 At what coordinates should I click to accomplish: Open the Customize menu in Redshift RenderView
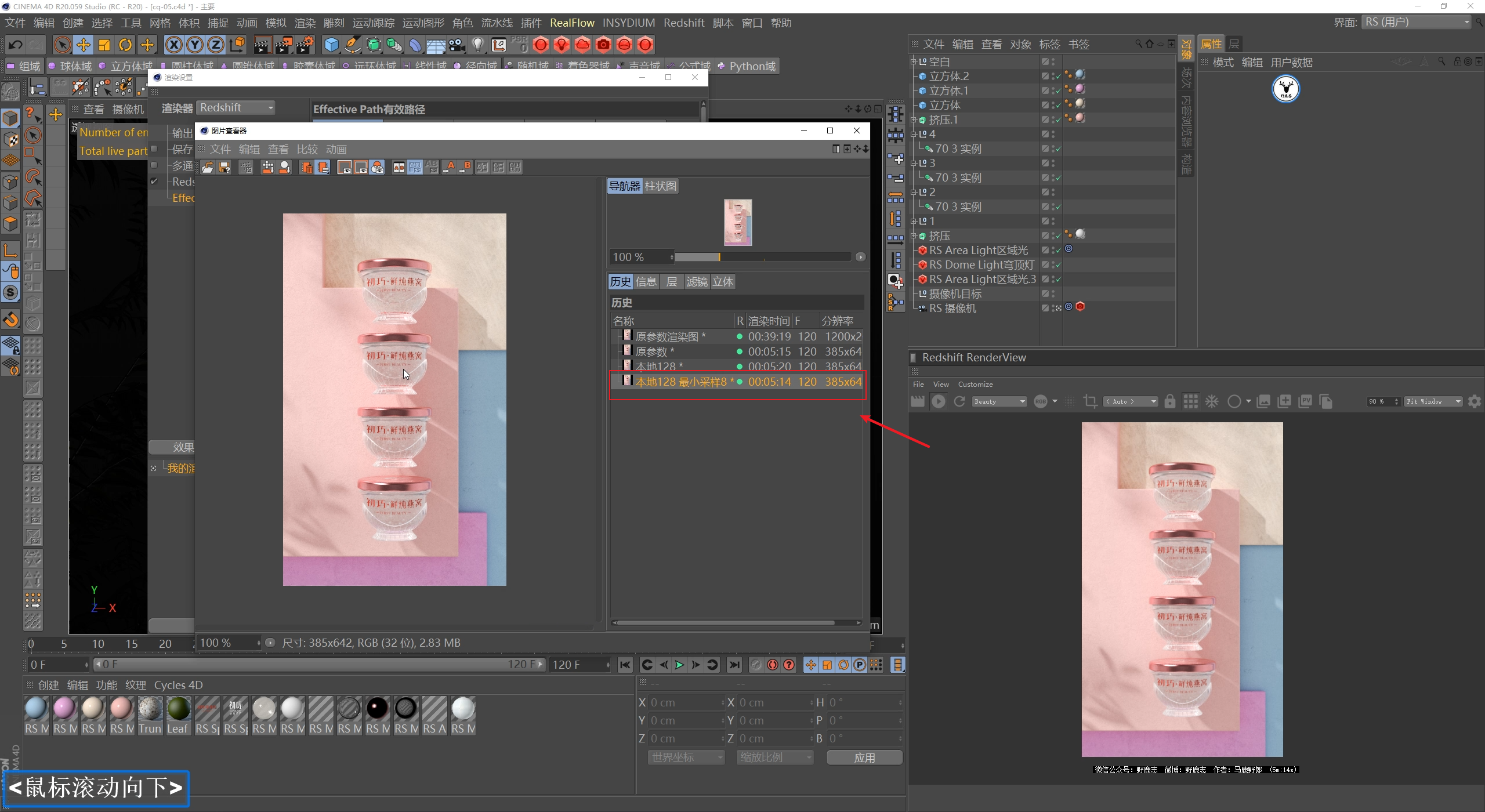(975, 385)
